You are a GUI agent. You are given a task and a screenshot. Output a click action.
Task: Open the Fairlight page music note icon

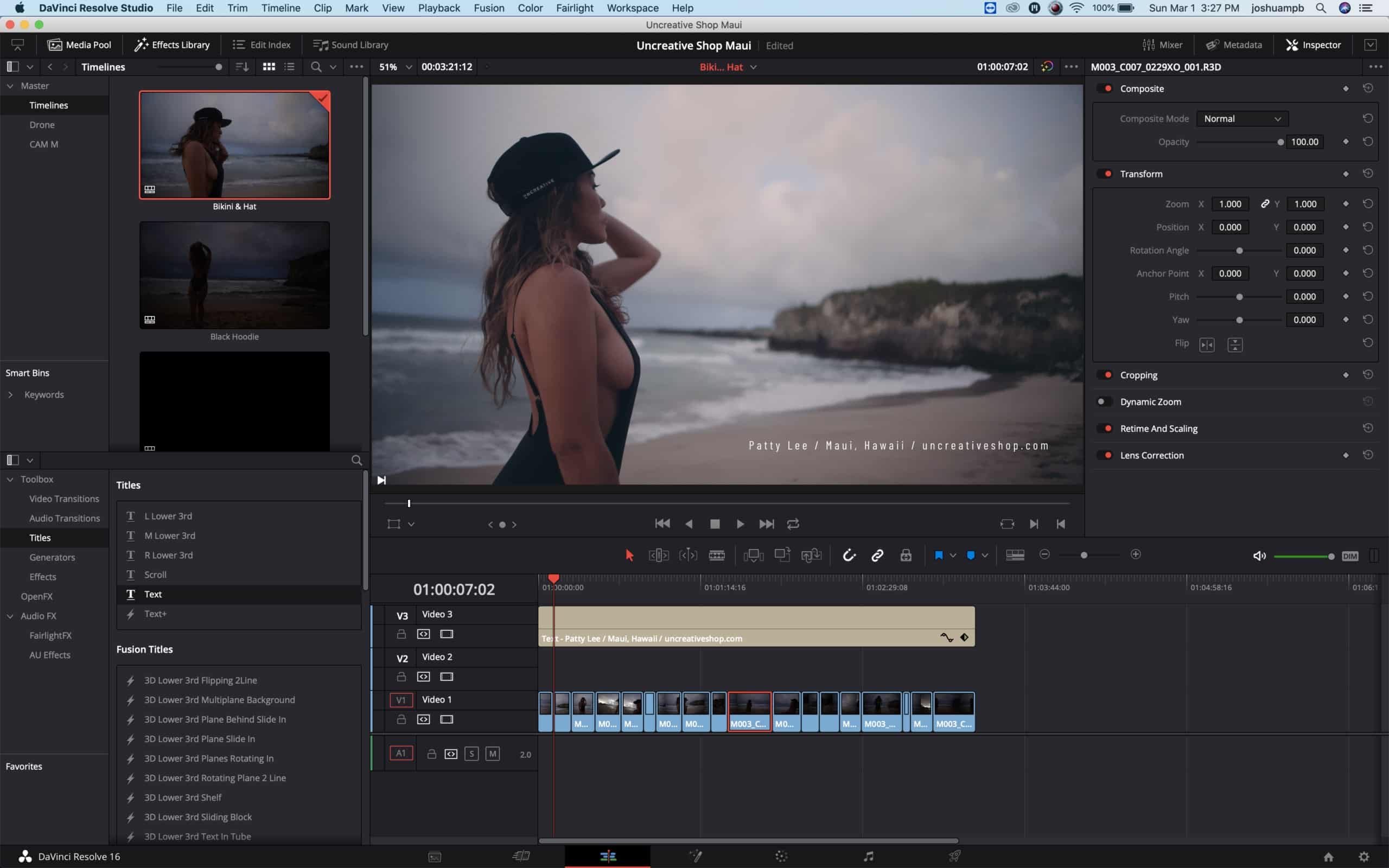[x=869, y=856]
